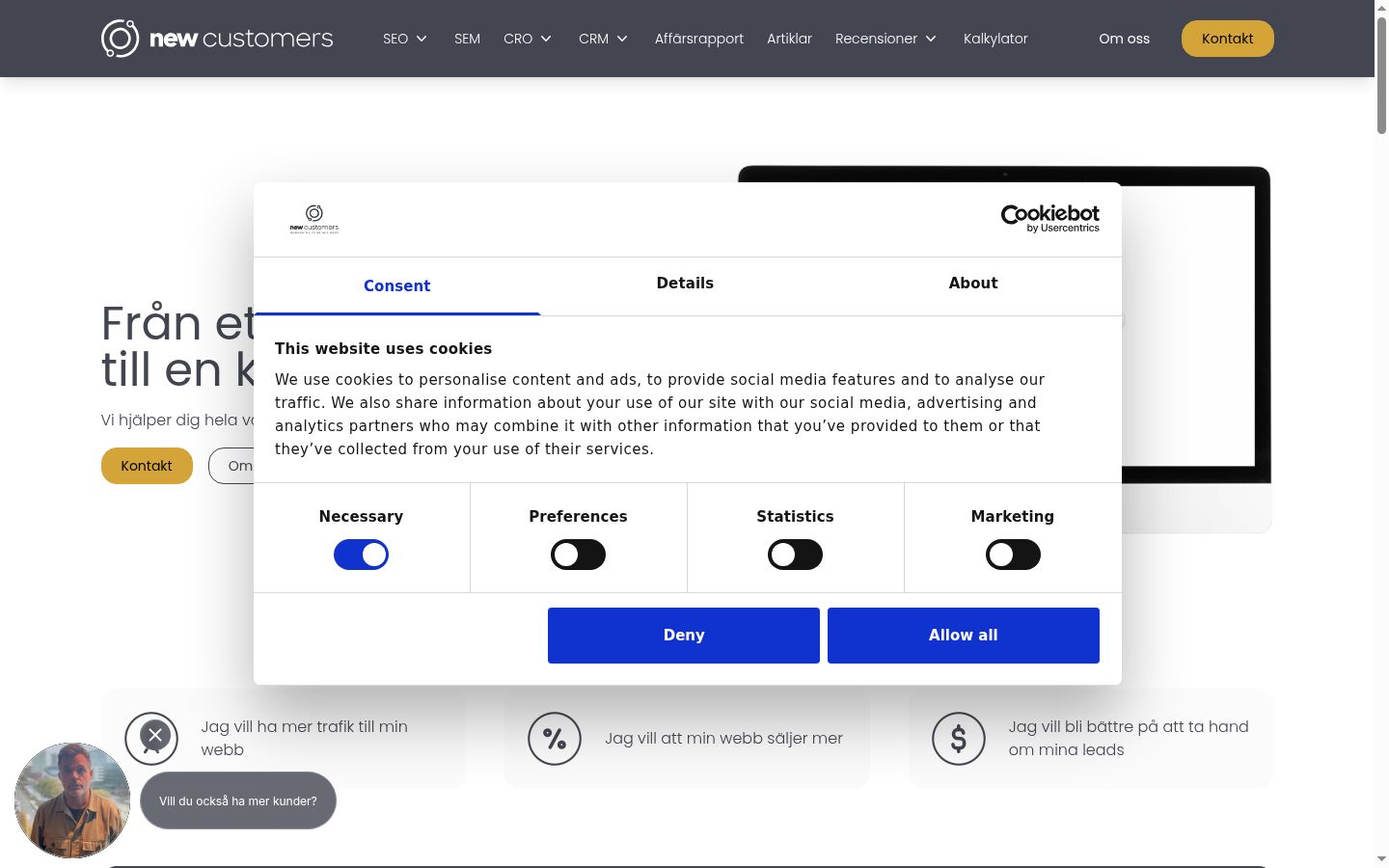Click Allow all cookies button
This screenshot has width=1389, height=868.
point(964,636)
